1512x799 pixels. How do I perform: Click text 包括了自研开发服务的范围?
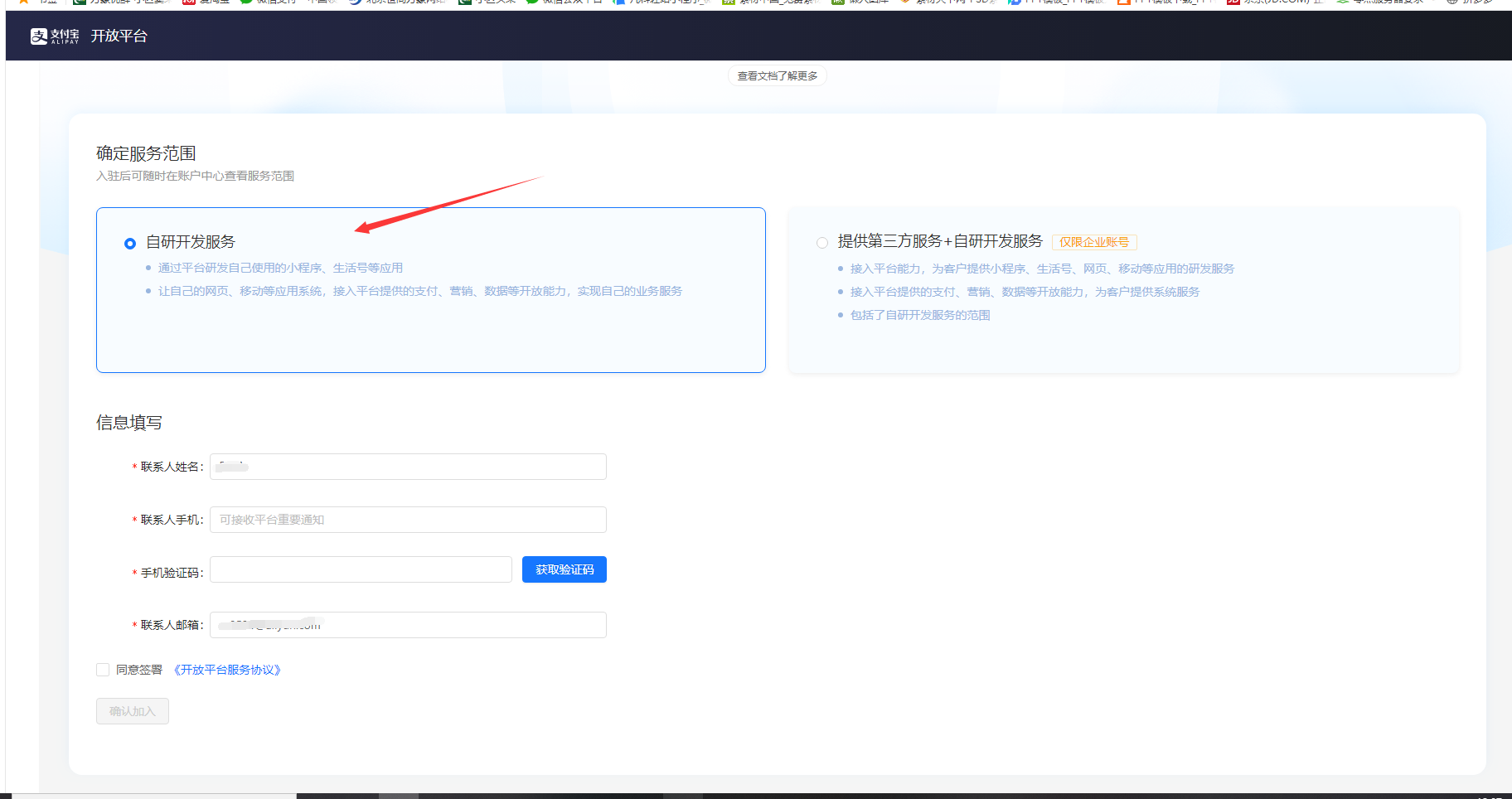coord(920,315)
